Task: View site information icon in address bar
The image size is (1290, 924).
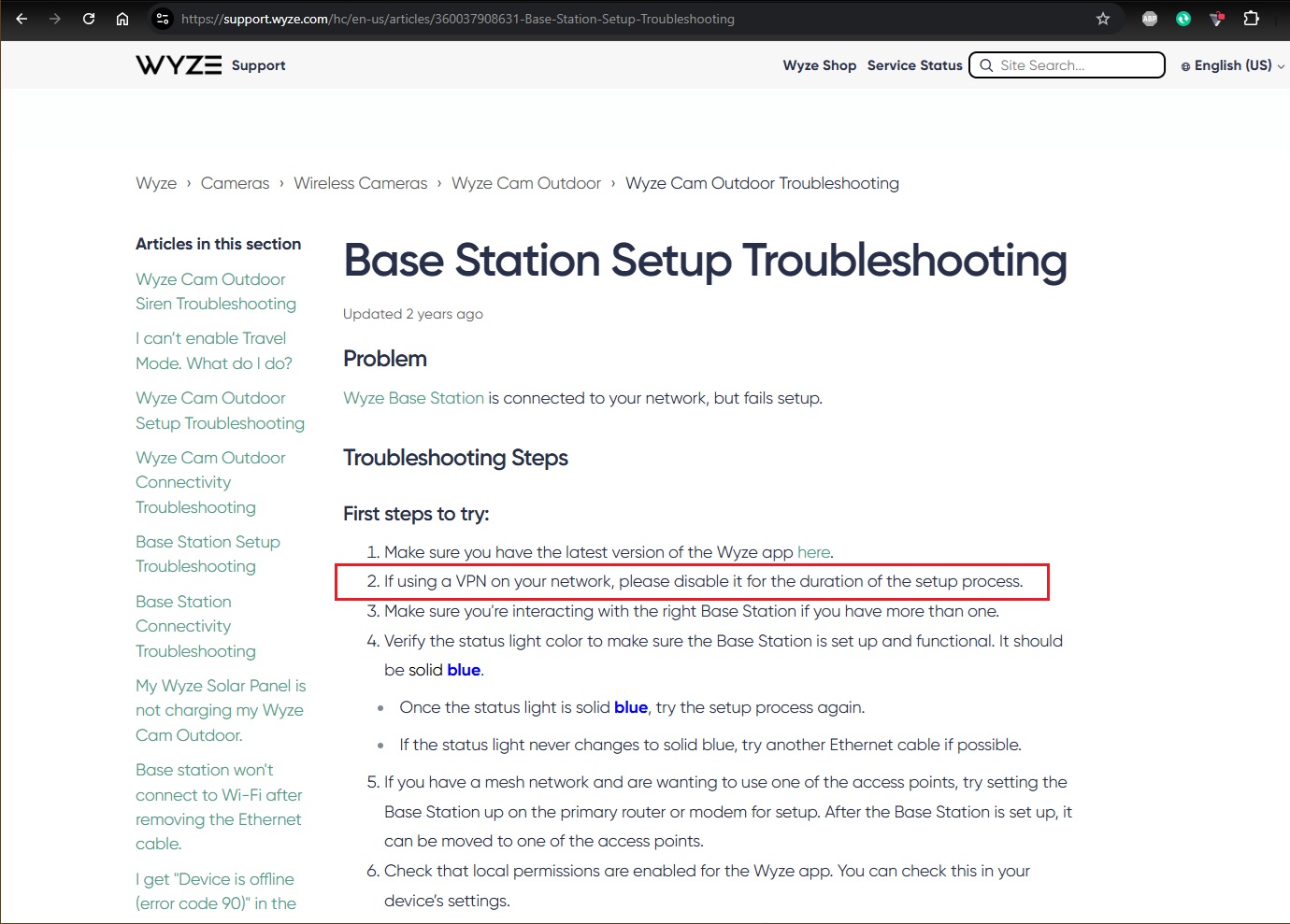Action: pyautogui.click(x=163, y=19)
